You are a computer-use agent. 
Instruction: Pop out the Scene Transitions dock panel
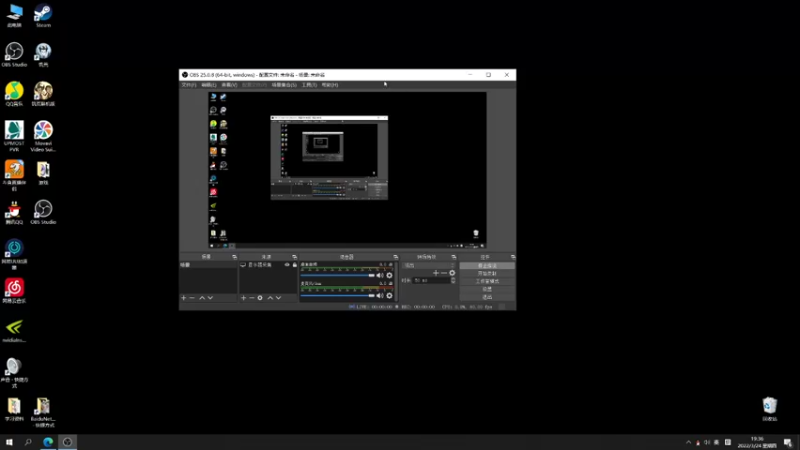454,257
